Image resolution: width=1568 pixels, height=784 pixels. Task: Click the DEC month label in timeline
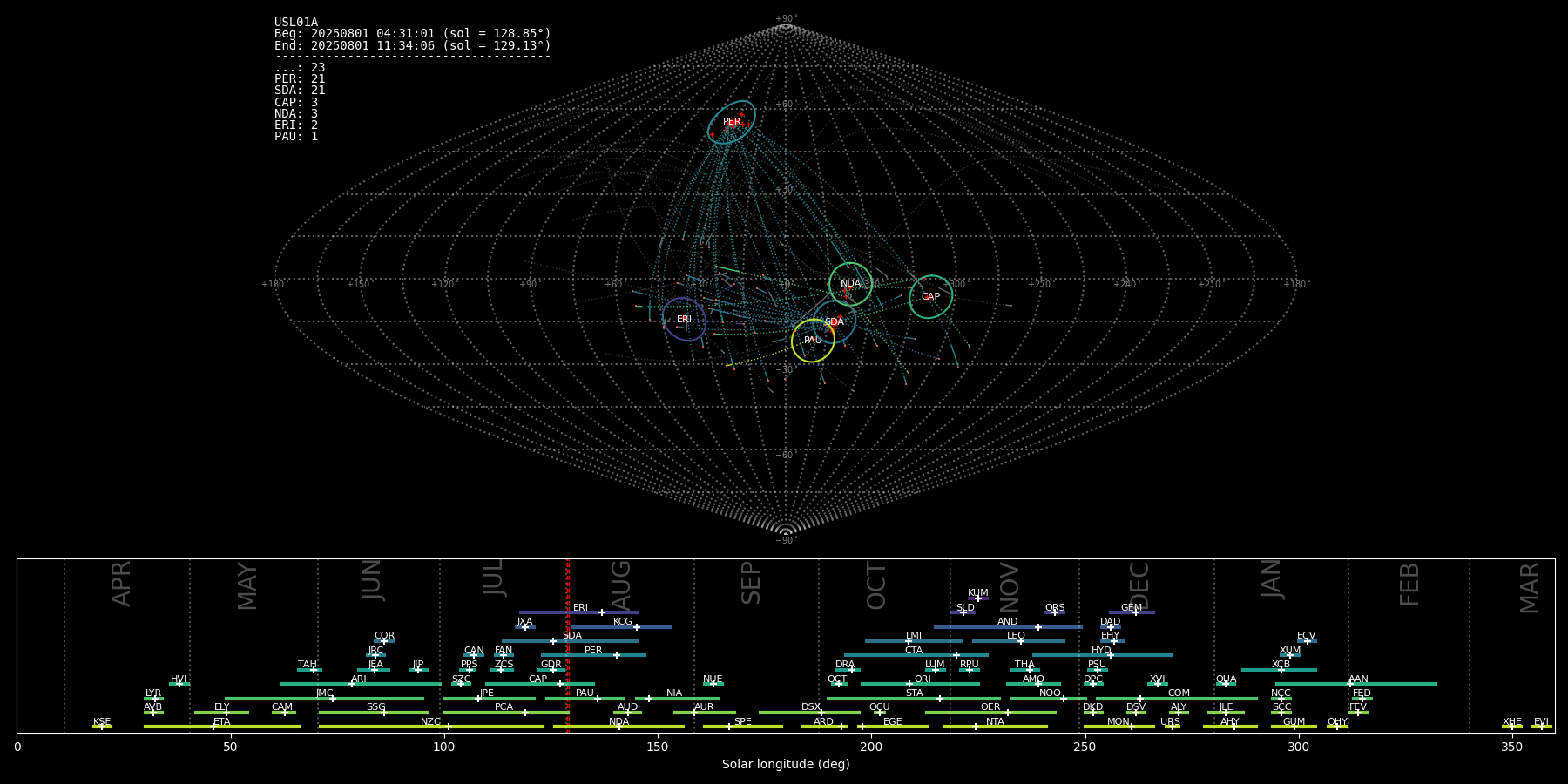click(1139, 585)
